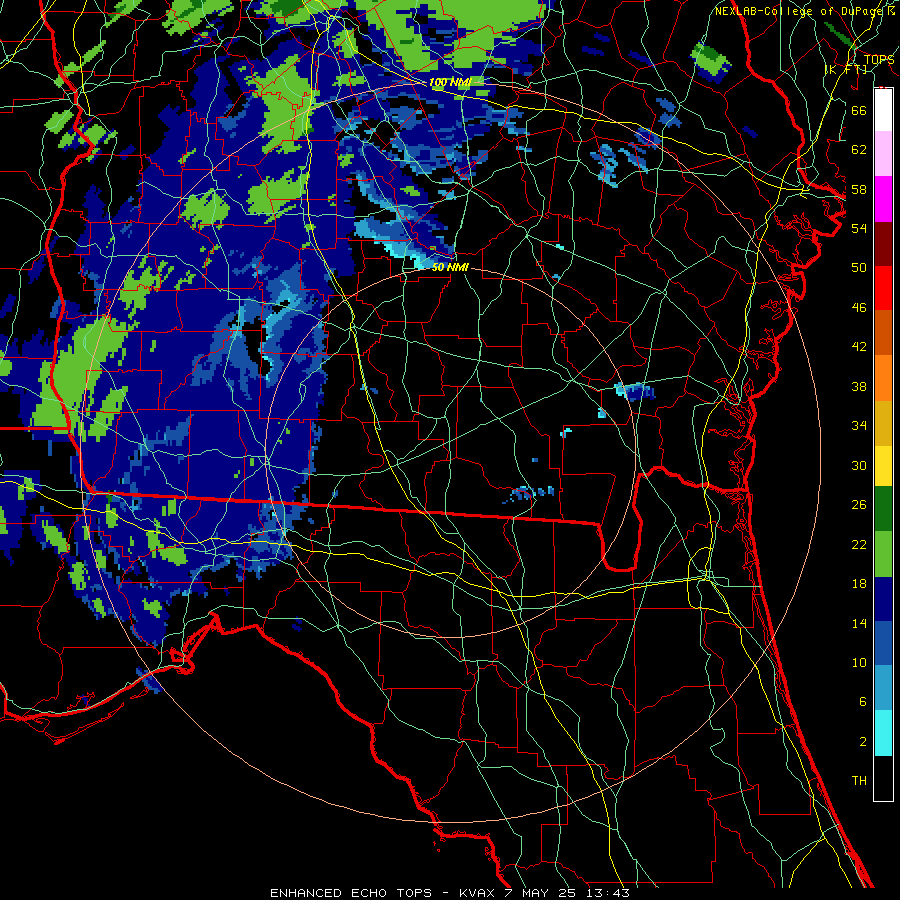Click the TOPS legend heading
This screenshot has width=900, height=900.
pyautogui.click(x=879, y=60)
